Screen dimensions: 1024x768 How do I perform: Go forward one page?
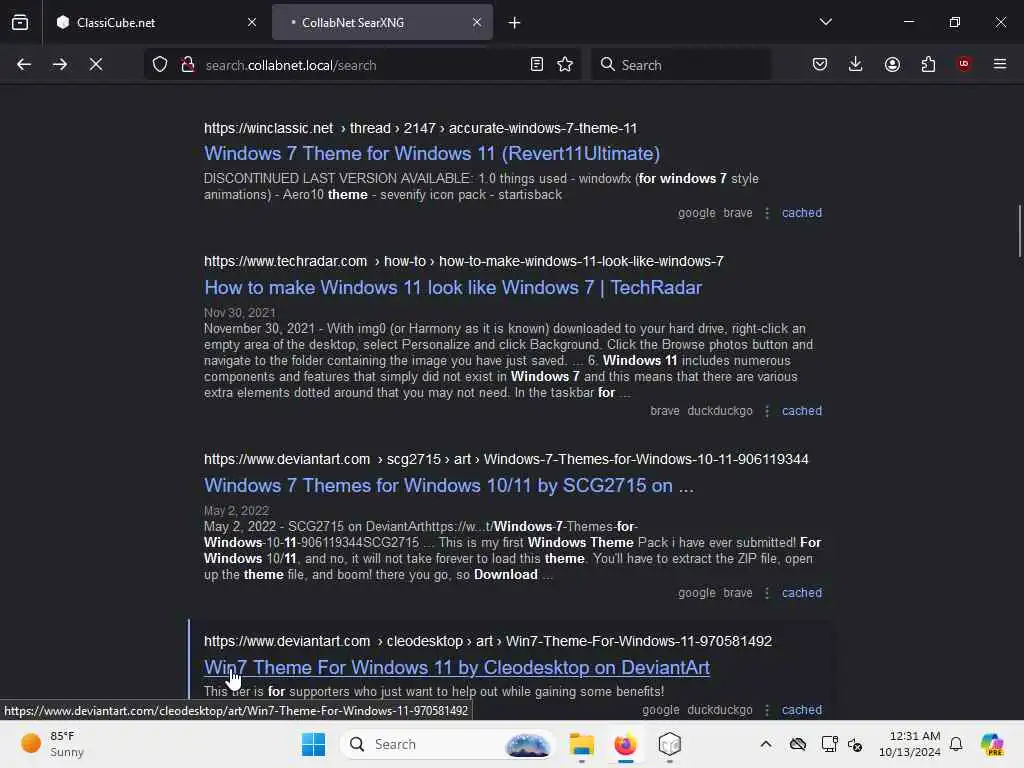[59, 64]
